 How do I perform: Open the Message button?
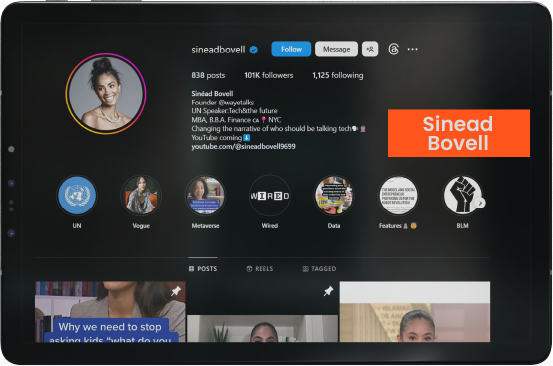tap(336, 49)
